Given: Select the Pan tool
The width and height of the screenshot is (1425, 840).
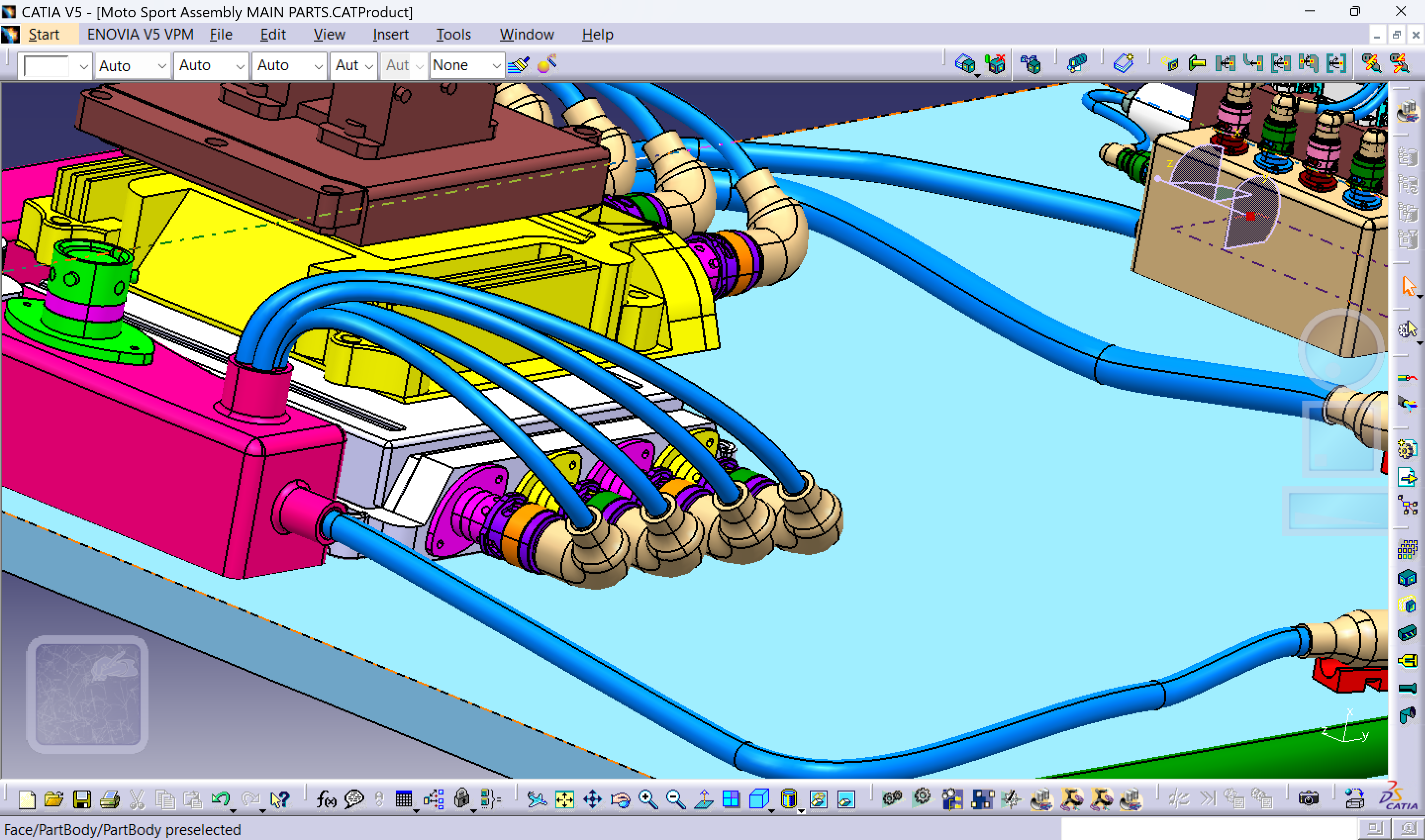Looking at the screenshot, I should (x=593, y=800).
